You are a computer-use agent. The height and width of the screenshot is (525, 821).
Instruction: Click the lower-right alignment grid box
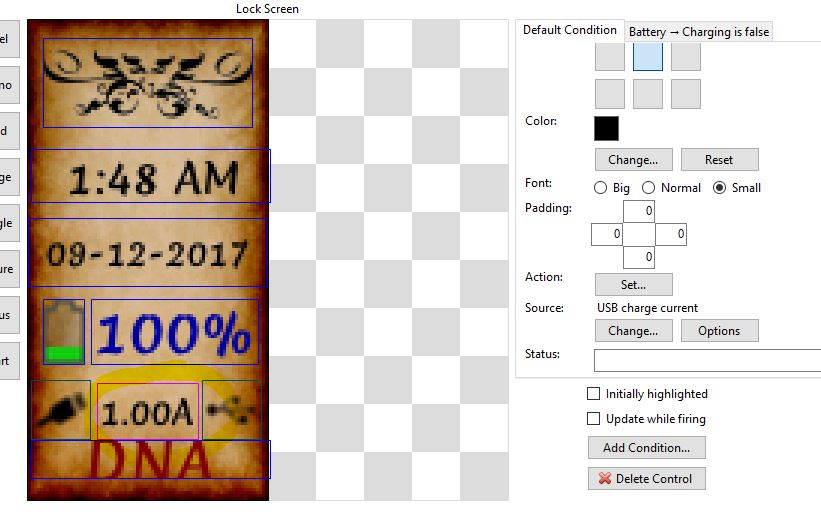click(x=686, y=94)
